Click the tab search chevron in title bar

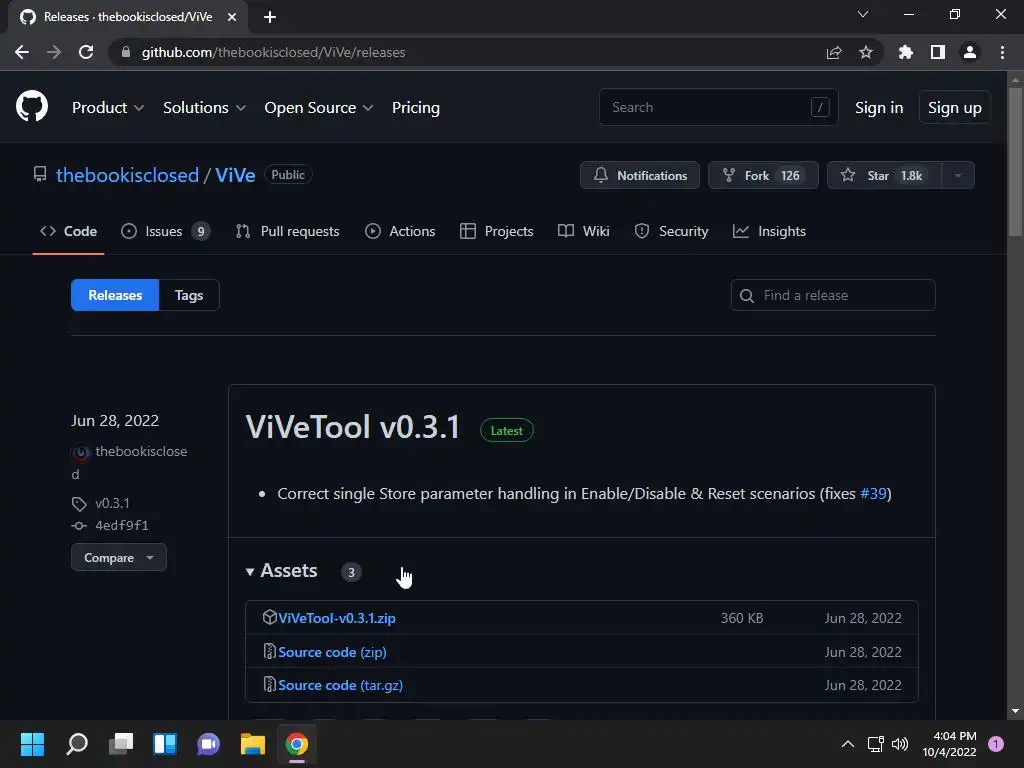[863, 14]
